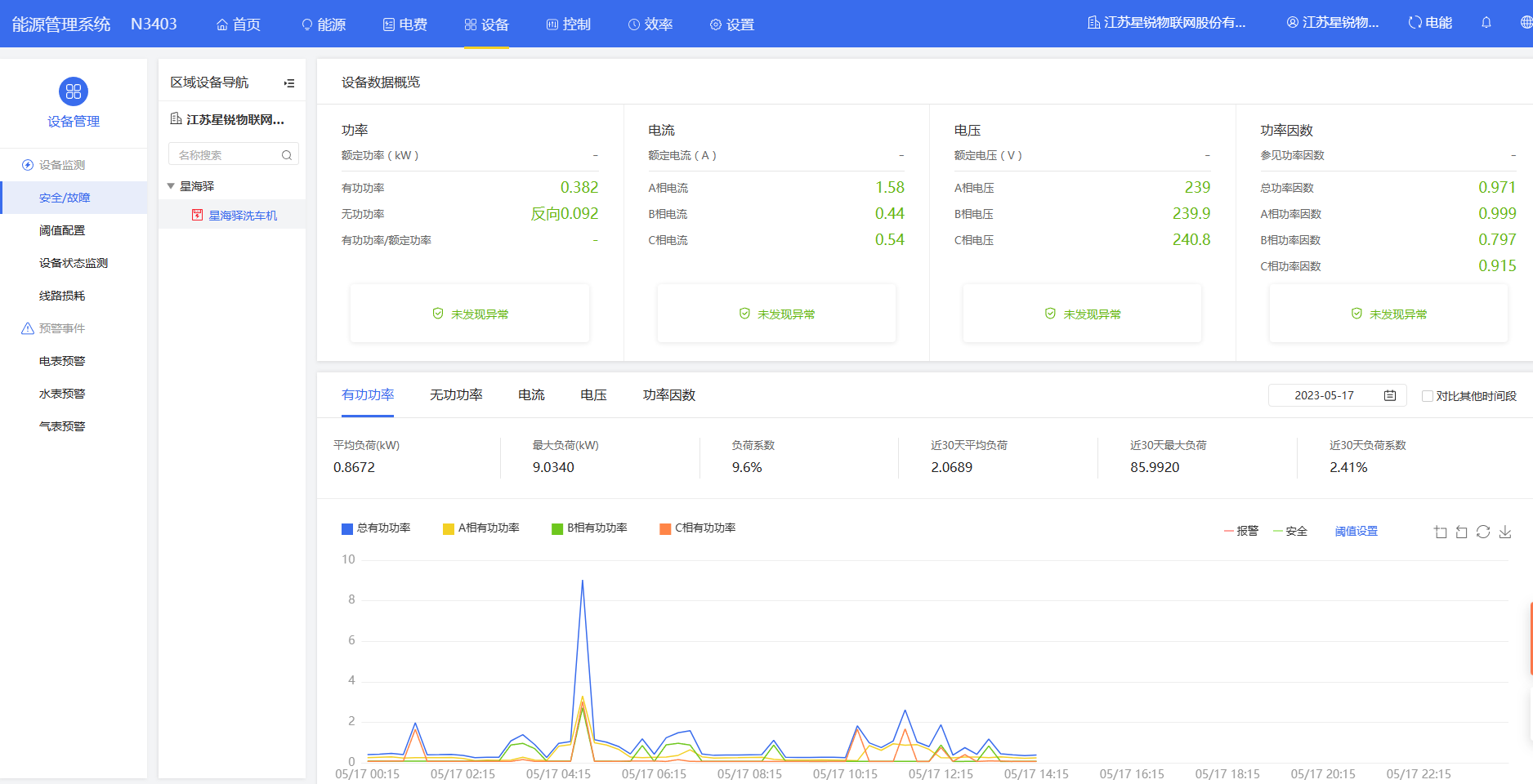This screenshot has height=784, width=1533.
Task: Open 设备 top menu
Action: (487, 24)
